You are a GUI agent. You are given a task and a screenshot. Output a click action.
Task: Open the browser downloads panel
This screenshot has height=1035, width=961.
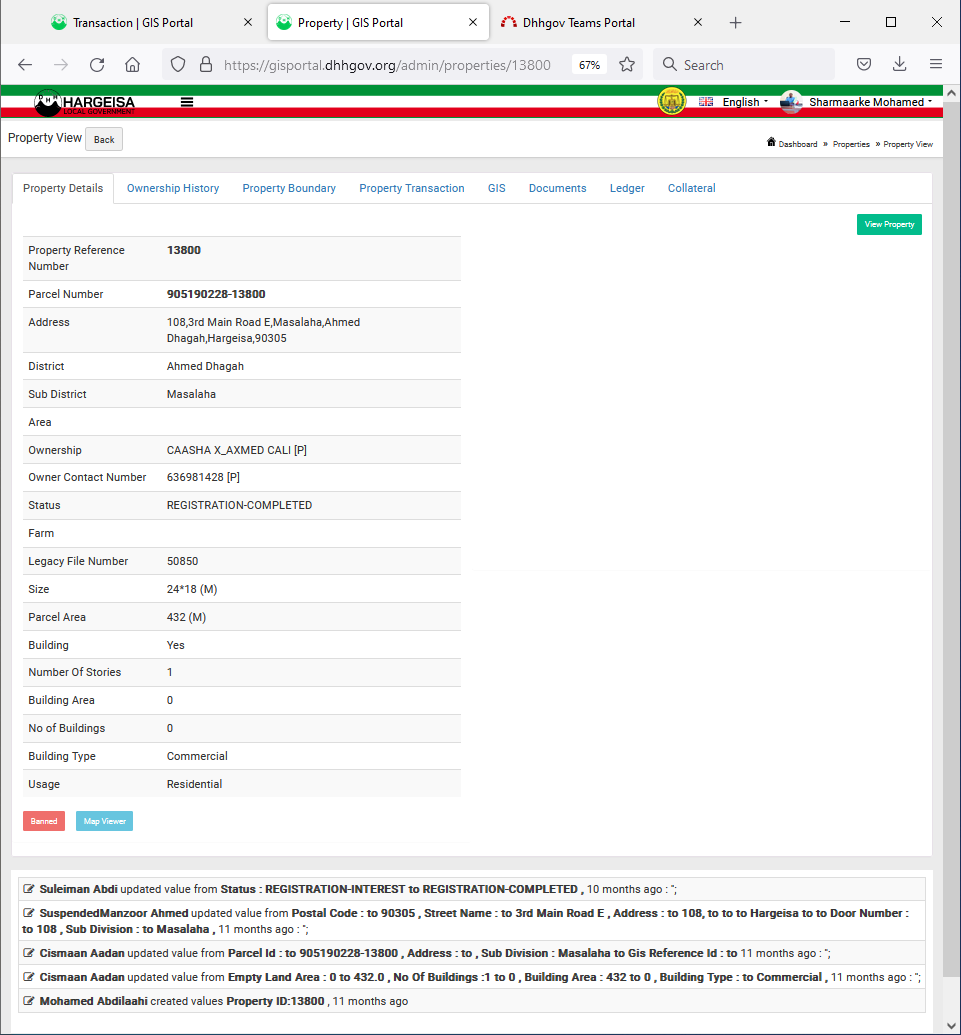(x=900, y=65)
